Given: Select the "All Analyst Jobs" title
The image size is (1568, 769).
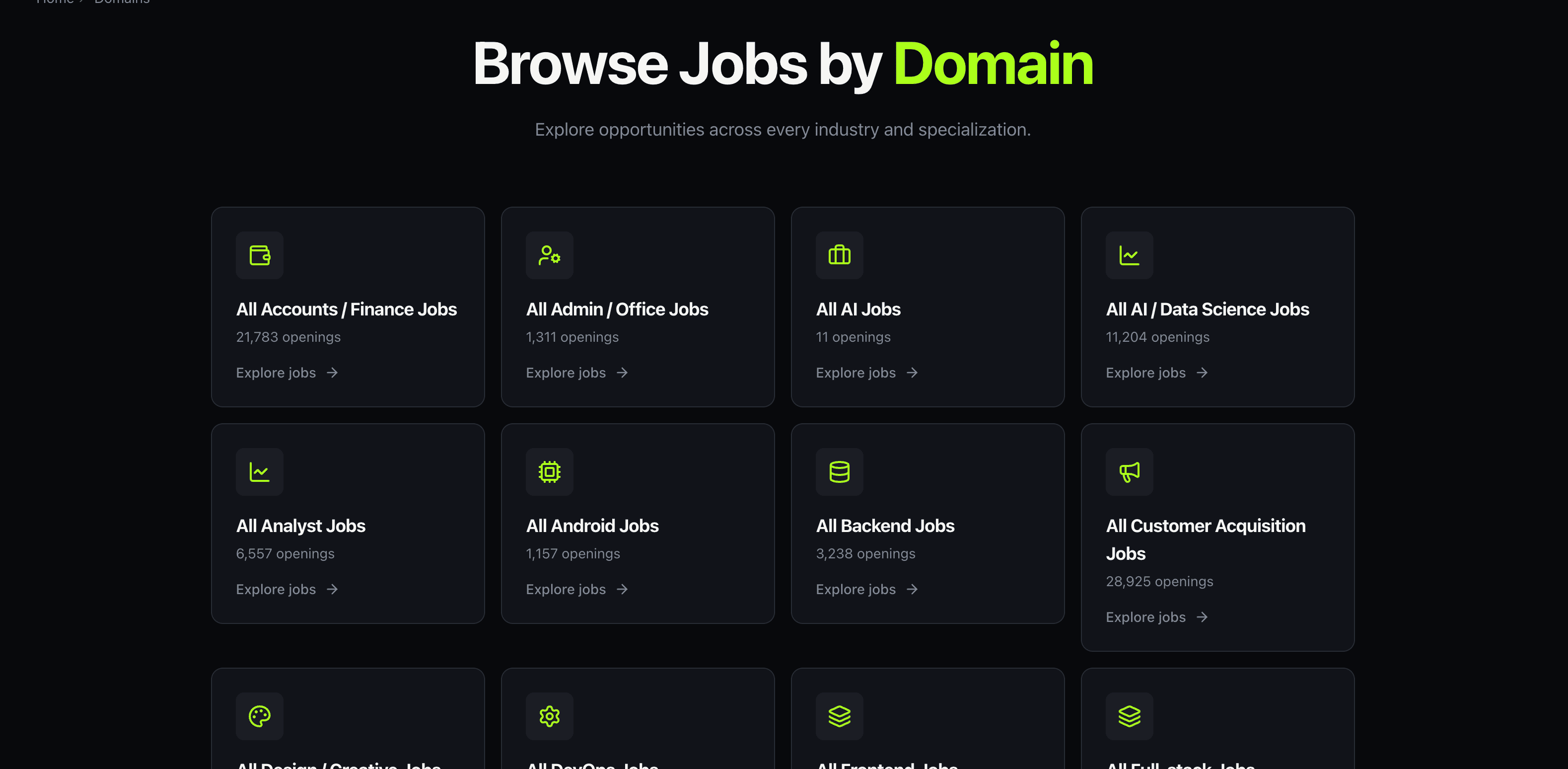Looking at the screenshot, I should coord(301,526).
